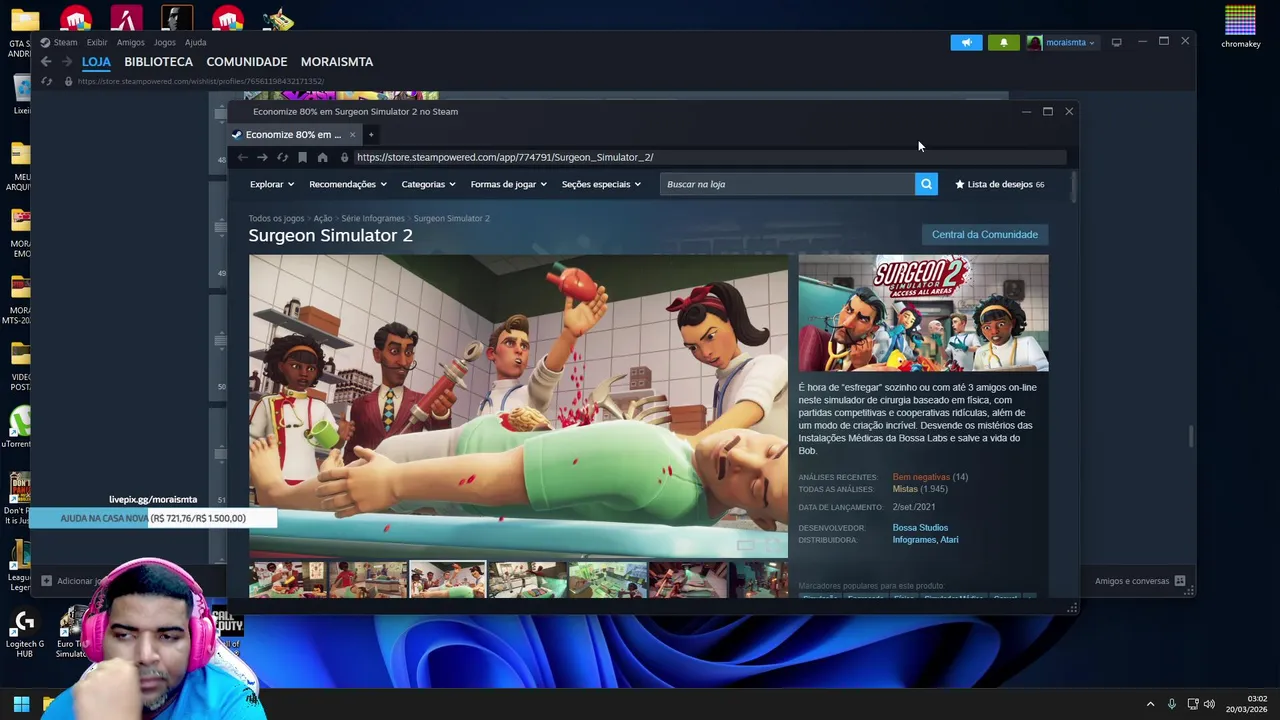Image resolution: width=1280 pixels, height=720 pixels.
Task: Open the Recycle Bin on the desktop
Action: pos(20,95)
